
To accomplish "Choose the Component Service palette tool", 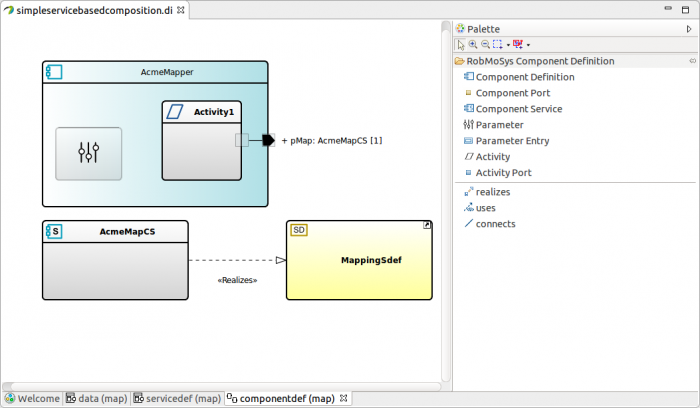I will tap(518, 109).
